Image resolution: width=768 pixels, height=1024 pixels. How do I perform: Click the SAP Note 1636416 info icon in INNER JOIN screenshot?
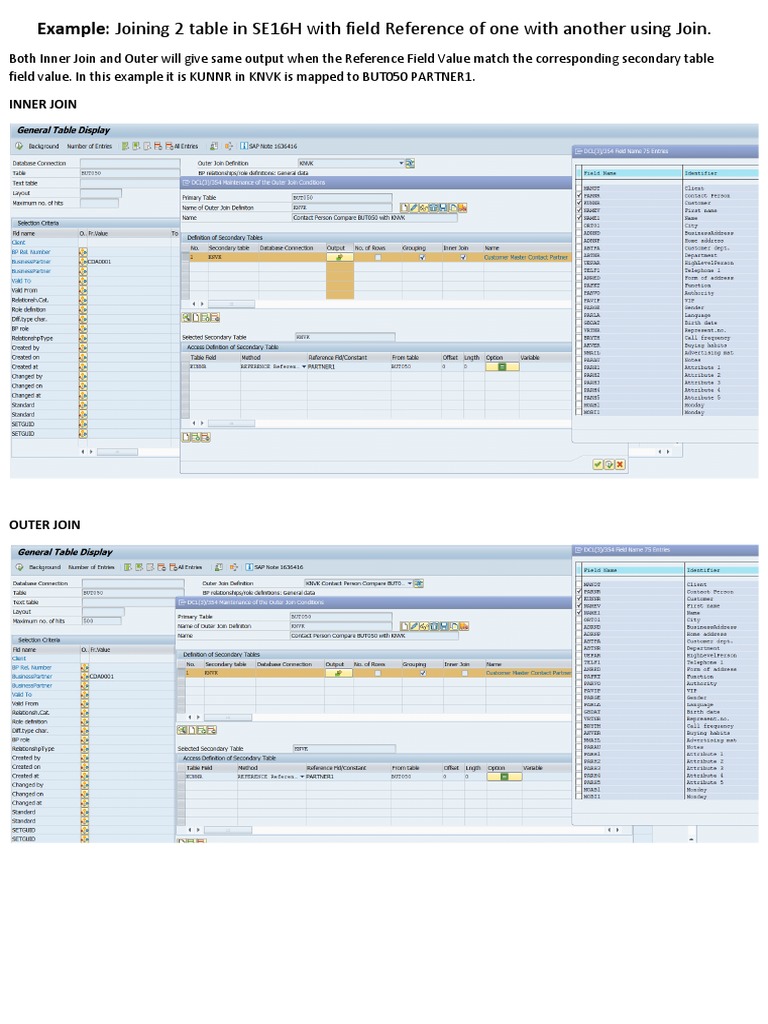pos(244,146)
